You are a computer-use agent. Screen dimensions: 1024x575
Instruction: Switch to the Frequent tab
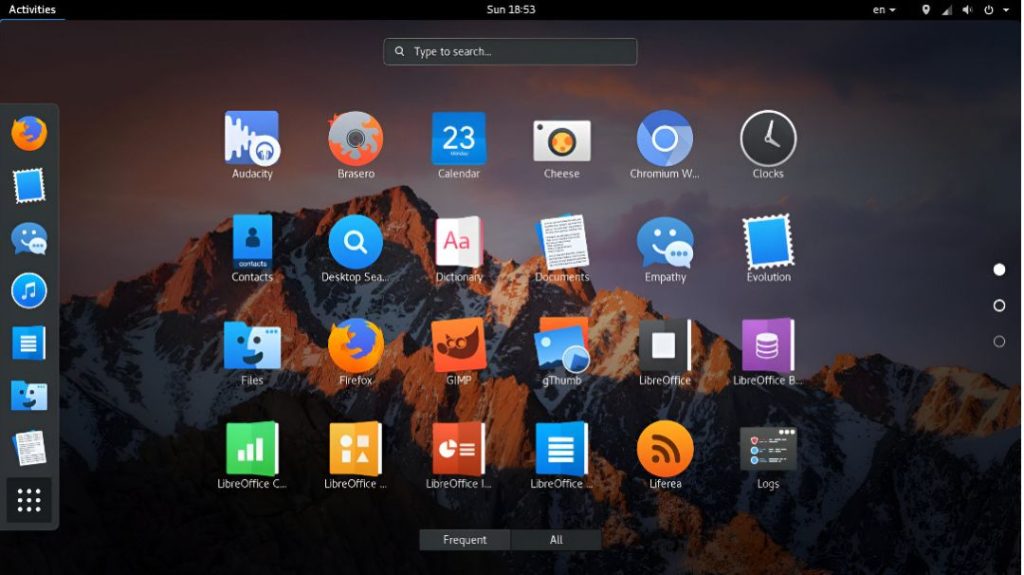tap(464, 540)
